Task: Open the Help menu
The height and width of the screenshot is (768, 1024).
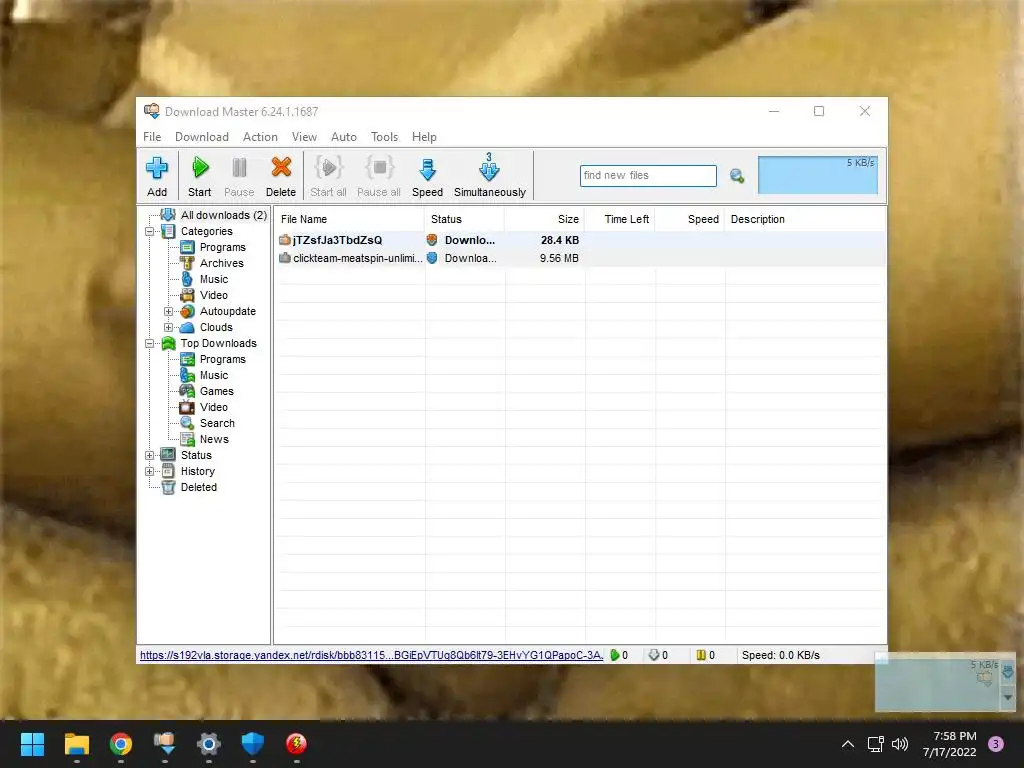Action: [x=424, y=136]
